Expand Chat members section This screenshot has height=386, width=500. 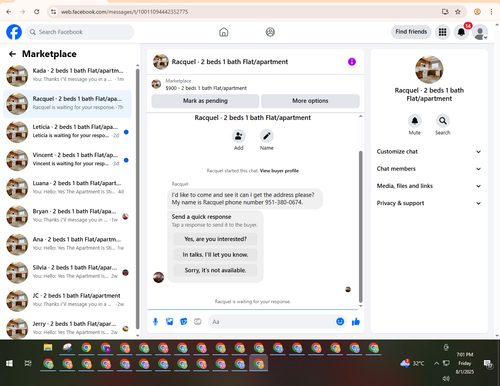point(429,169)
